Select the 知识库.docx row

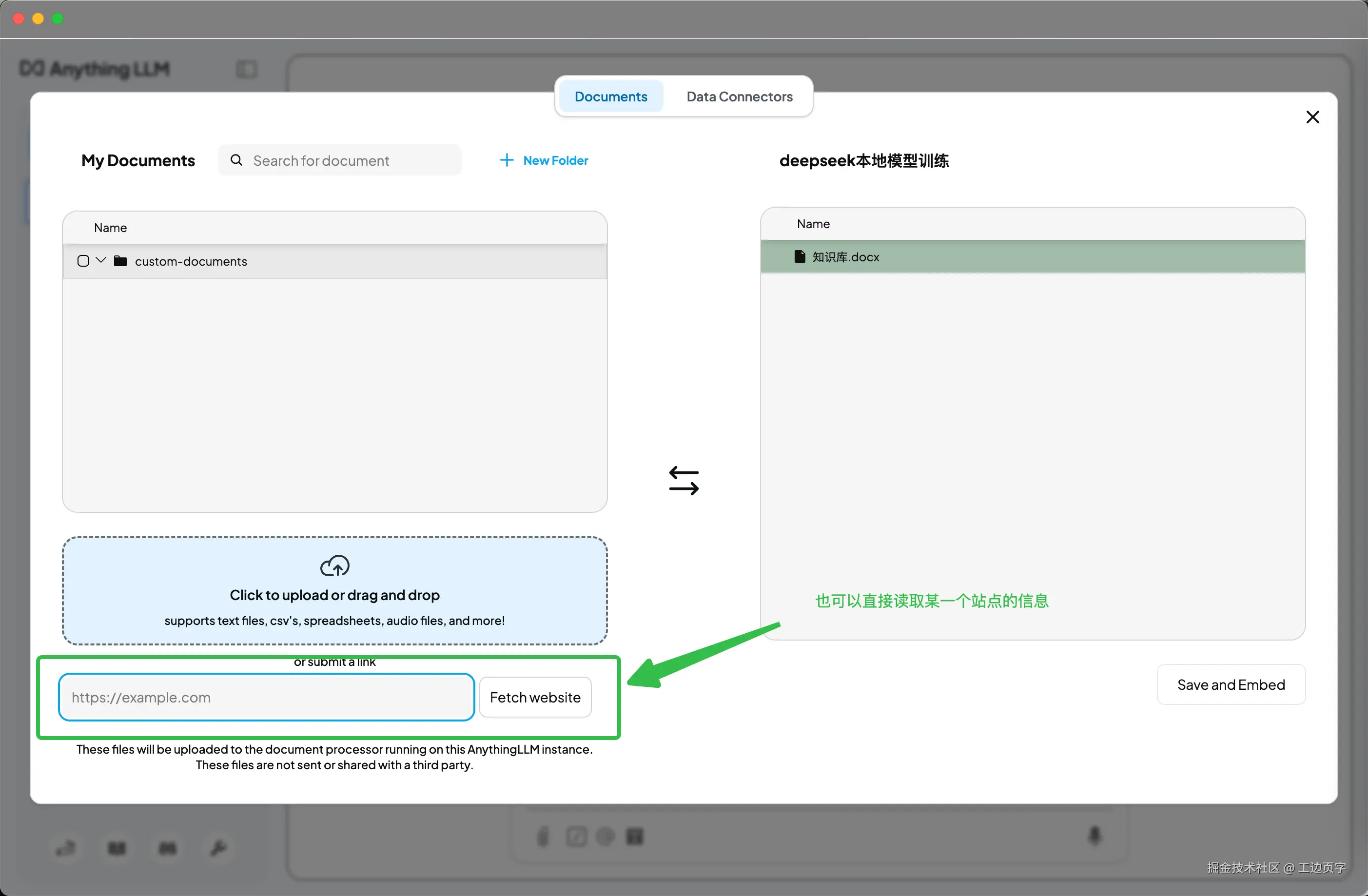point(1032,257)
